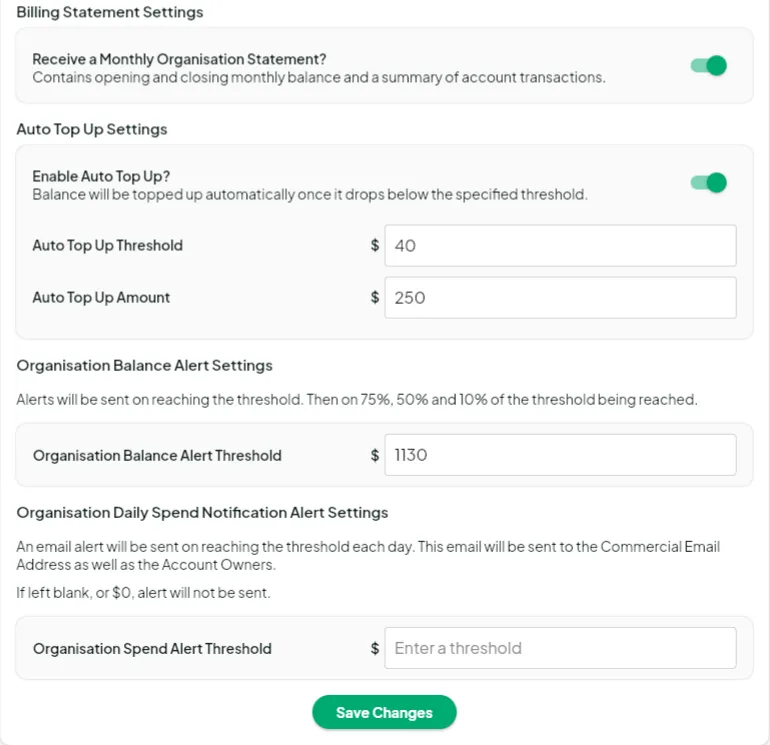Image resolution: width=770 pixels, height=745 pixels.
Task: Click the Organisation Balance Alert Settings heading
Action: 145,366
